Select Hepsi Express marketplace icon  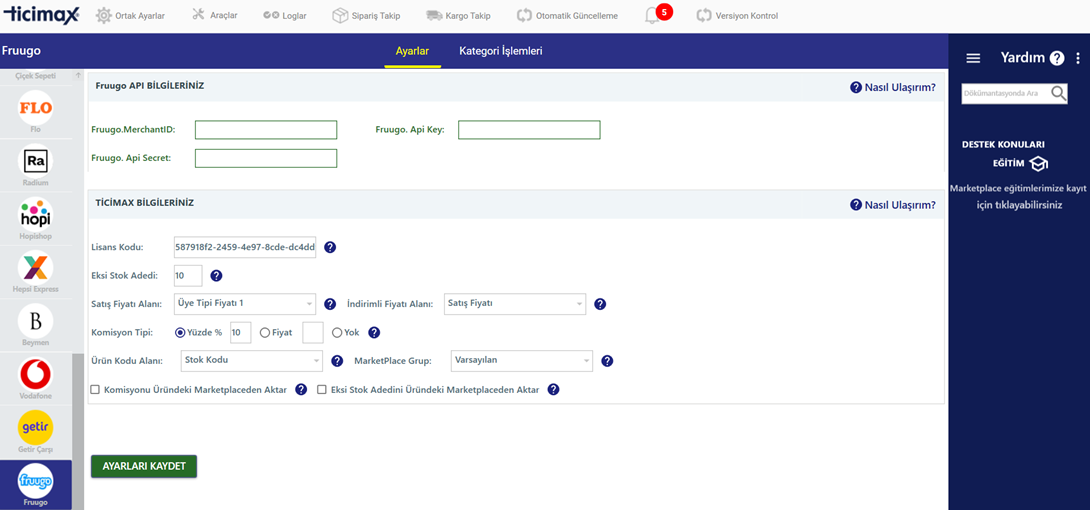pyautogui.click(x=35, y=268)
